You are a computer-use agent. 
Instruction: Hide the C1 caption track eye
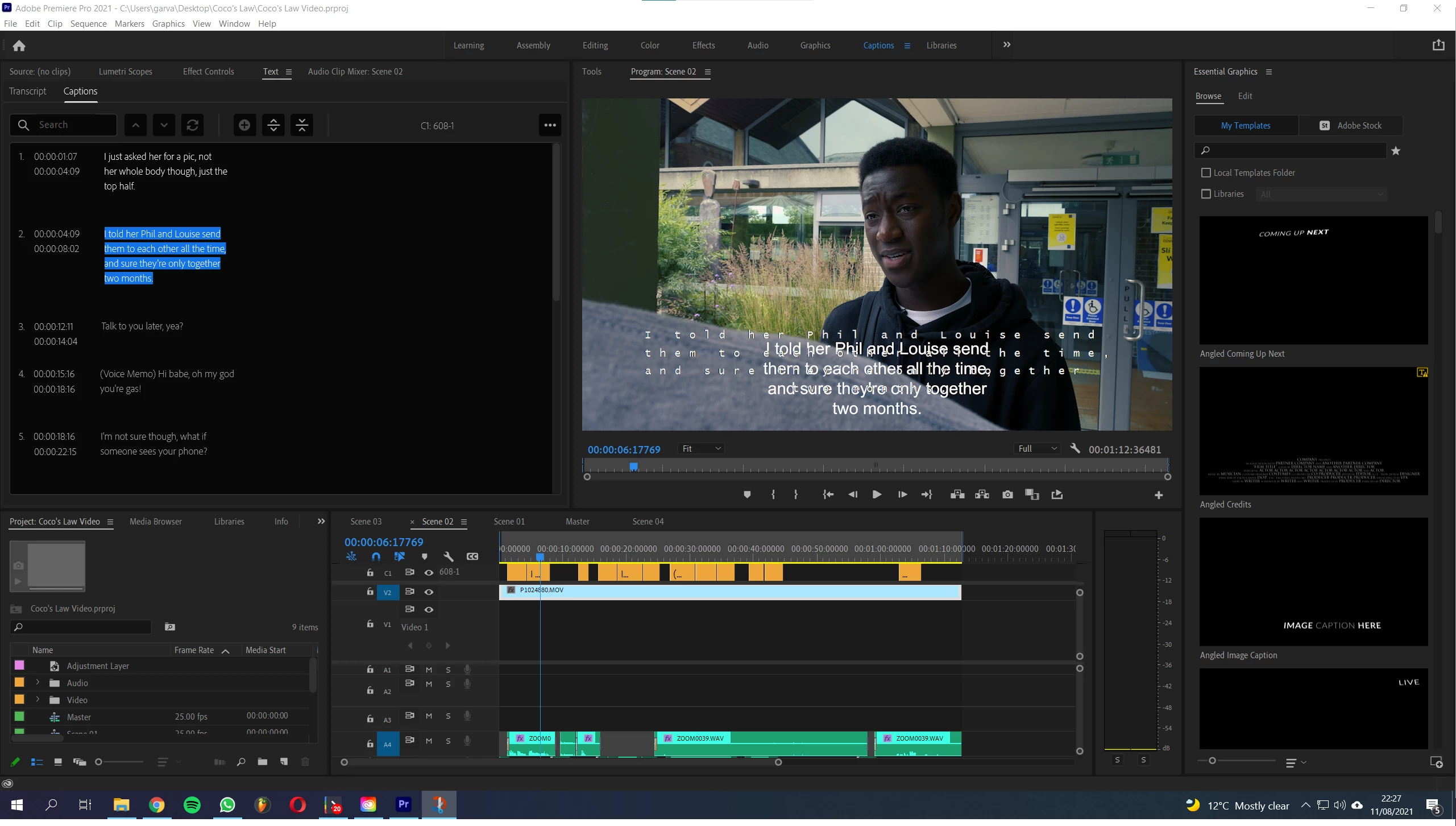pos(429,572)
